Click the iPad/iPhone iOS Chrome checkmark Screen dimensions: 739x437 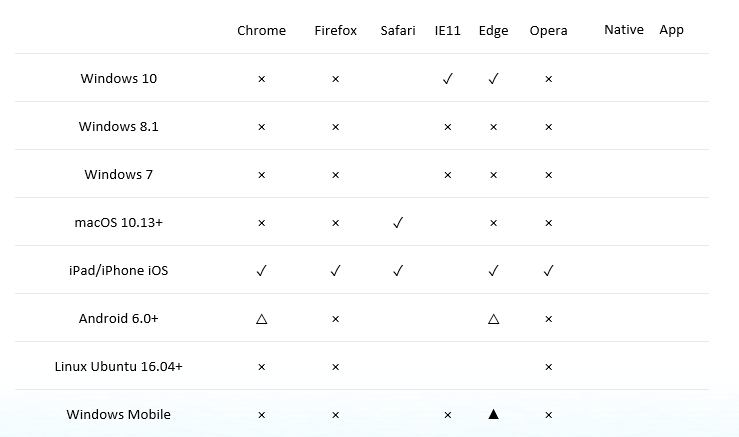pyautogui.click(x=262, y=271)
